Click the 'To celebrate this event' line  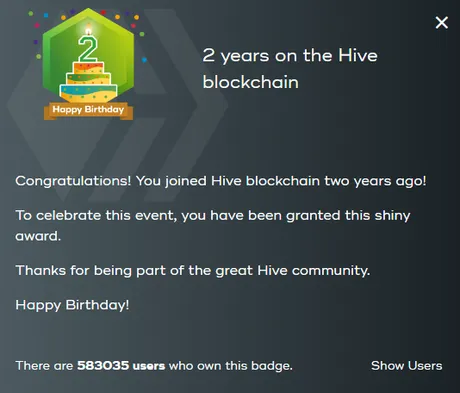pos(213,216)
